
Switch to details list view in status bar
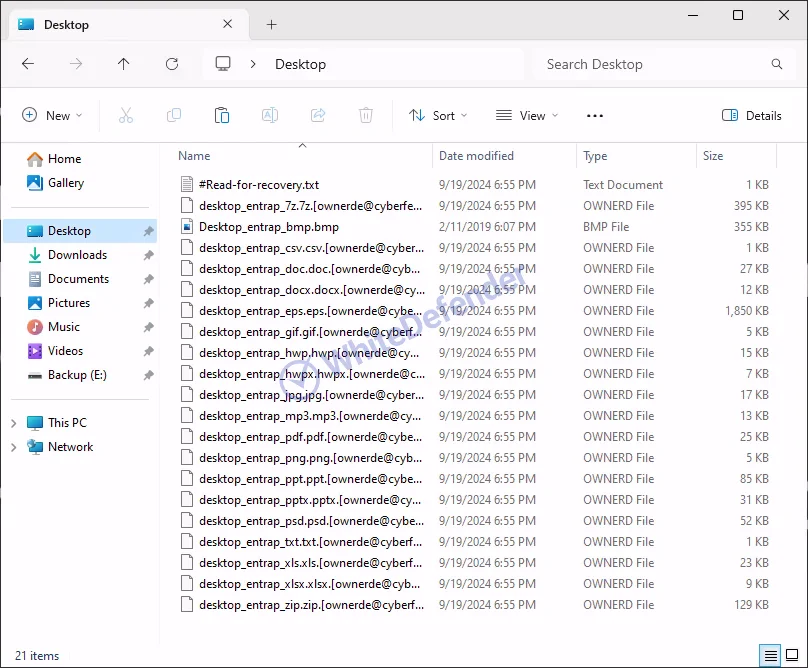tap(771, 656)
